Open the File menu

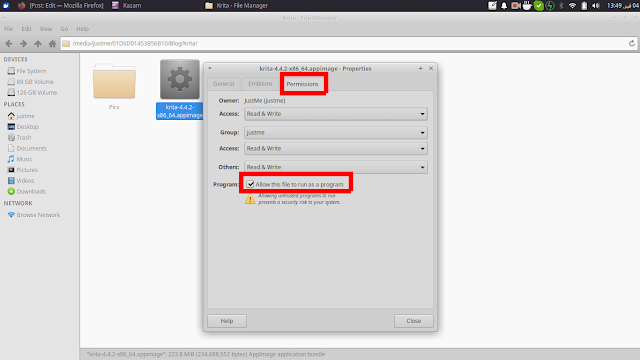9,29
